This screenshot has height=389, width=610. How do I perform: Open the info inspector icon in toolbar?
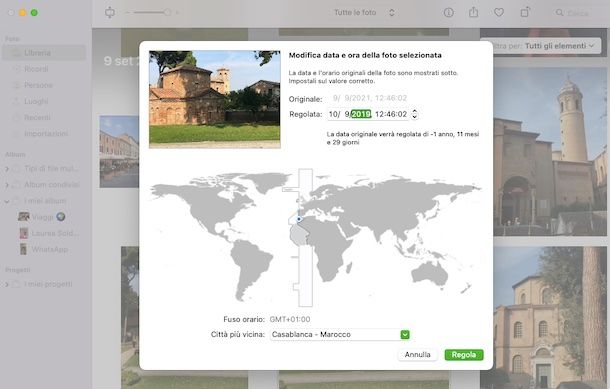pos(449,13)
